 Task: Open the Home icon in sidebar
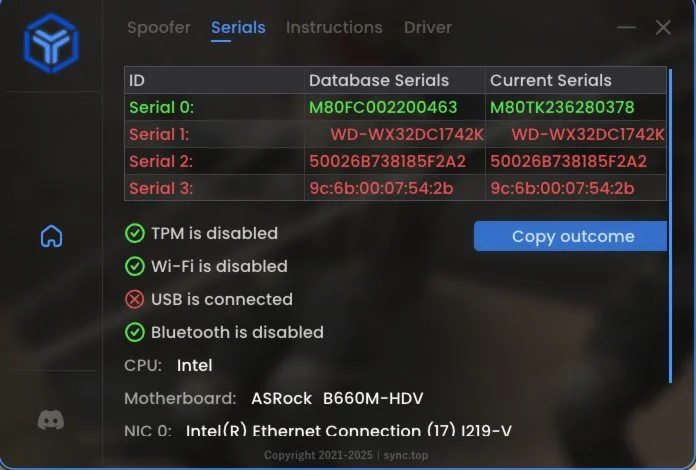tap(51, 236)
